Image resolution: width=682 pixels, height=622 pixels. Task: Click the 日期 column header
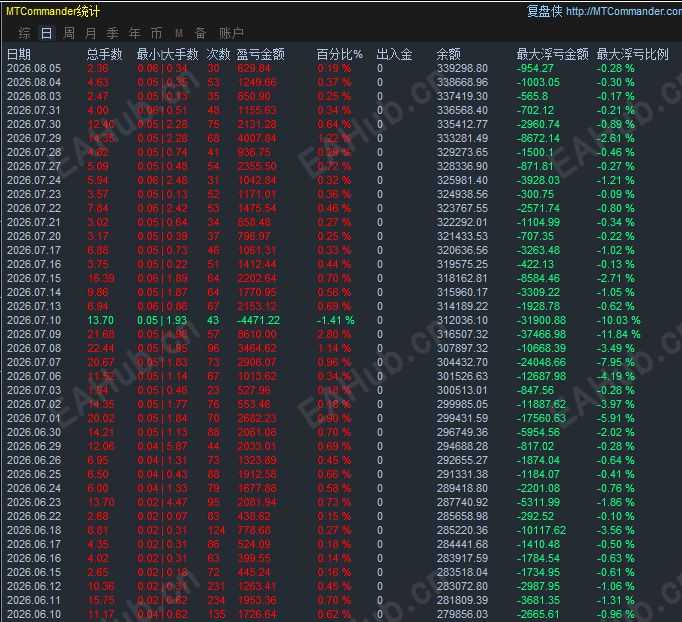[x=19, y=54]
